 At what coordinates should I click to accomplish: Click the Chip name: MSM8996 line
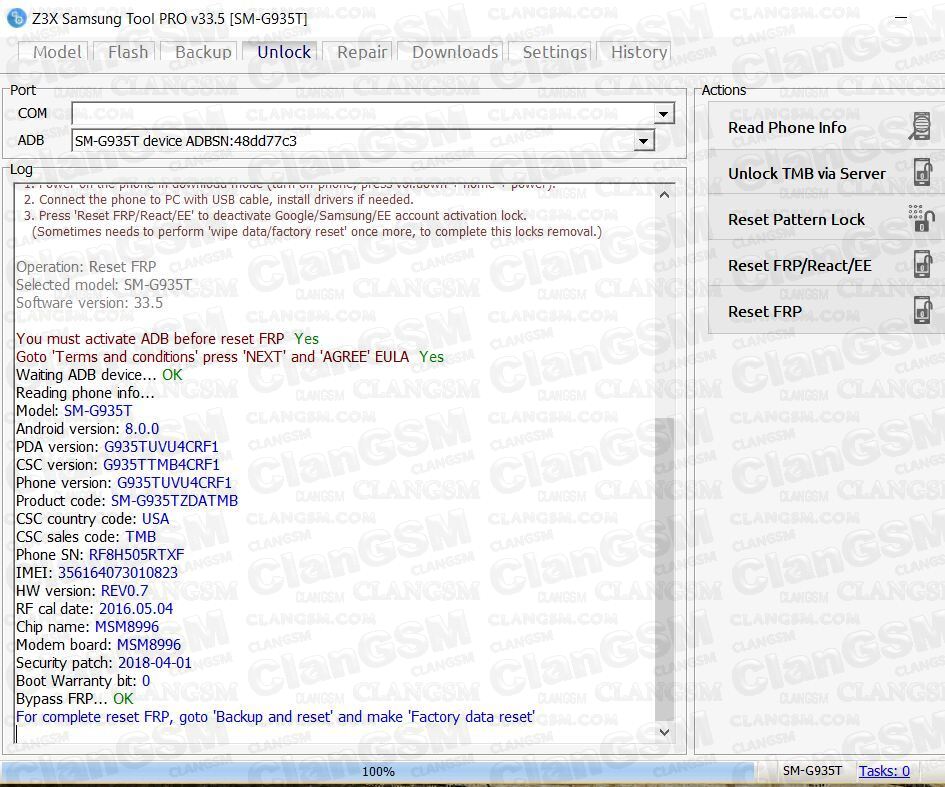pyautogui.click(x=88, y=627)
